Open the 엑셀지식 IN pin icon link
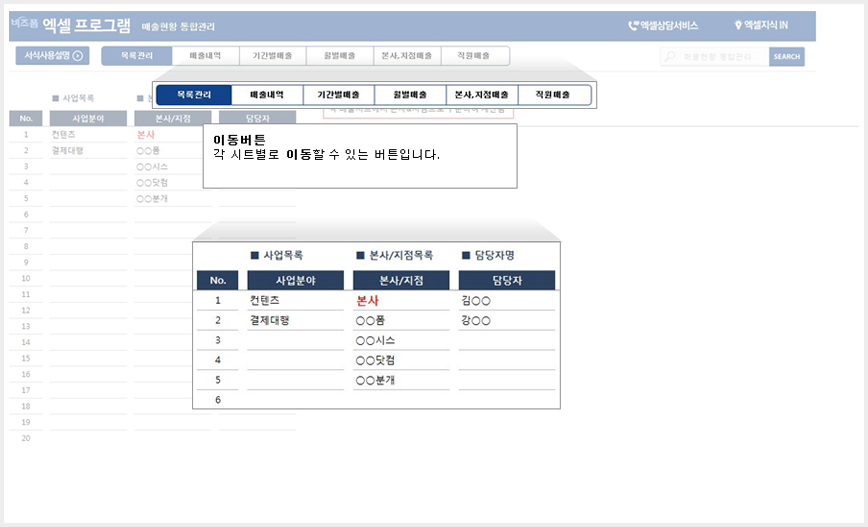Viewport: 868px width, 527px height. [737, 25]
